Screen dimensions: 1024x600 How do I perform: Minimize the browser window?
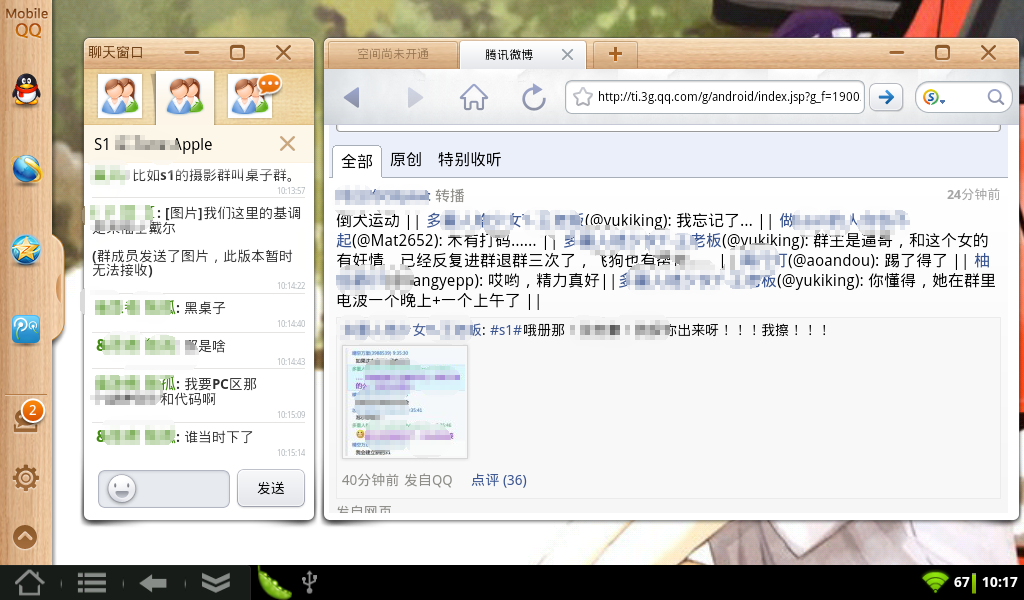pyautogui.click(x=897, y=53)
